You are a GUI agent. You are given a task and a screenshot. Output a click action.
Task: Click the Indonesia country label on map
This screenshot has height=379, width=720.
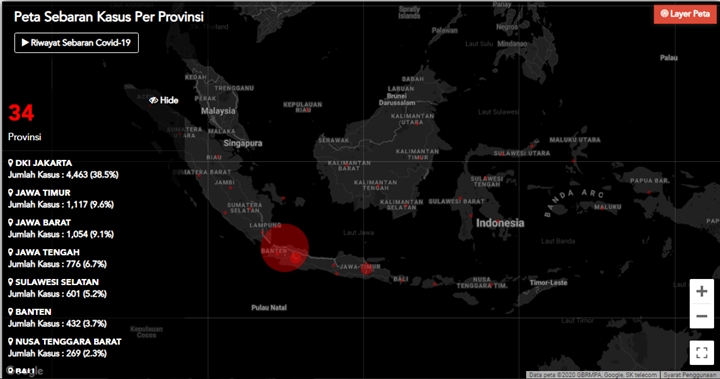point(500,223)
